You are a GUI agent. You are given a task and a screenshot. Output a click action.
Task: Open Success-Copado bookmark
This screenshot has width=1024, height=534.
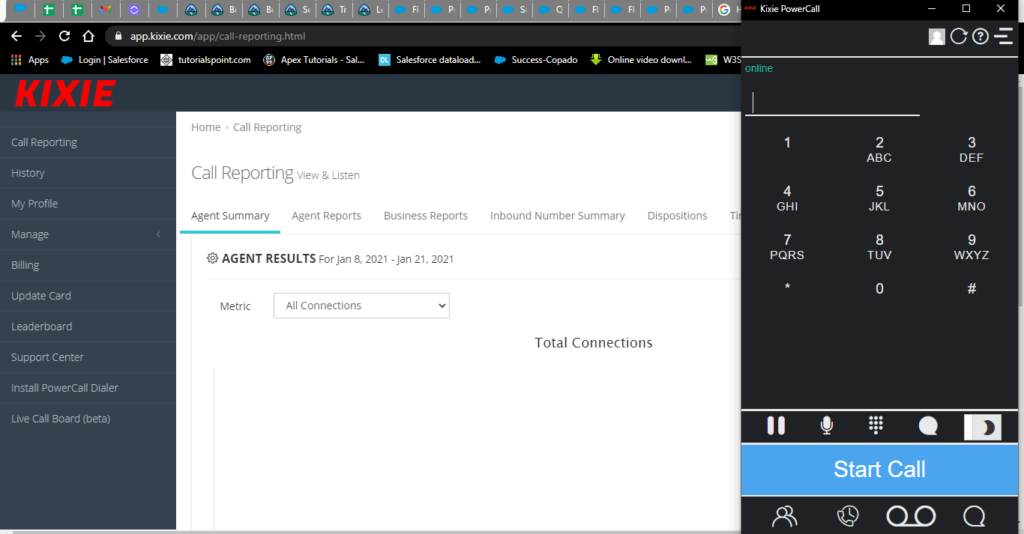(x=536, y=59)
